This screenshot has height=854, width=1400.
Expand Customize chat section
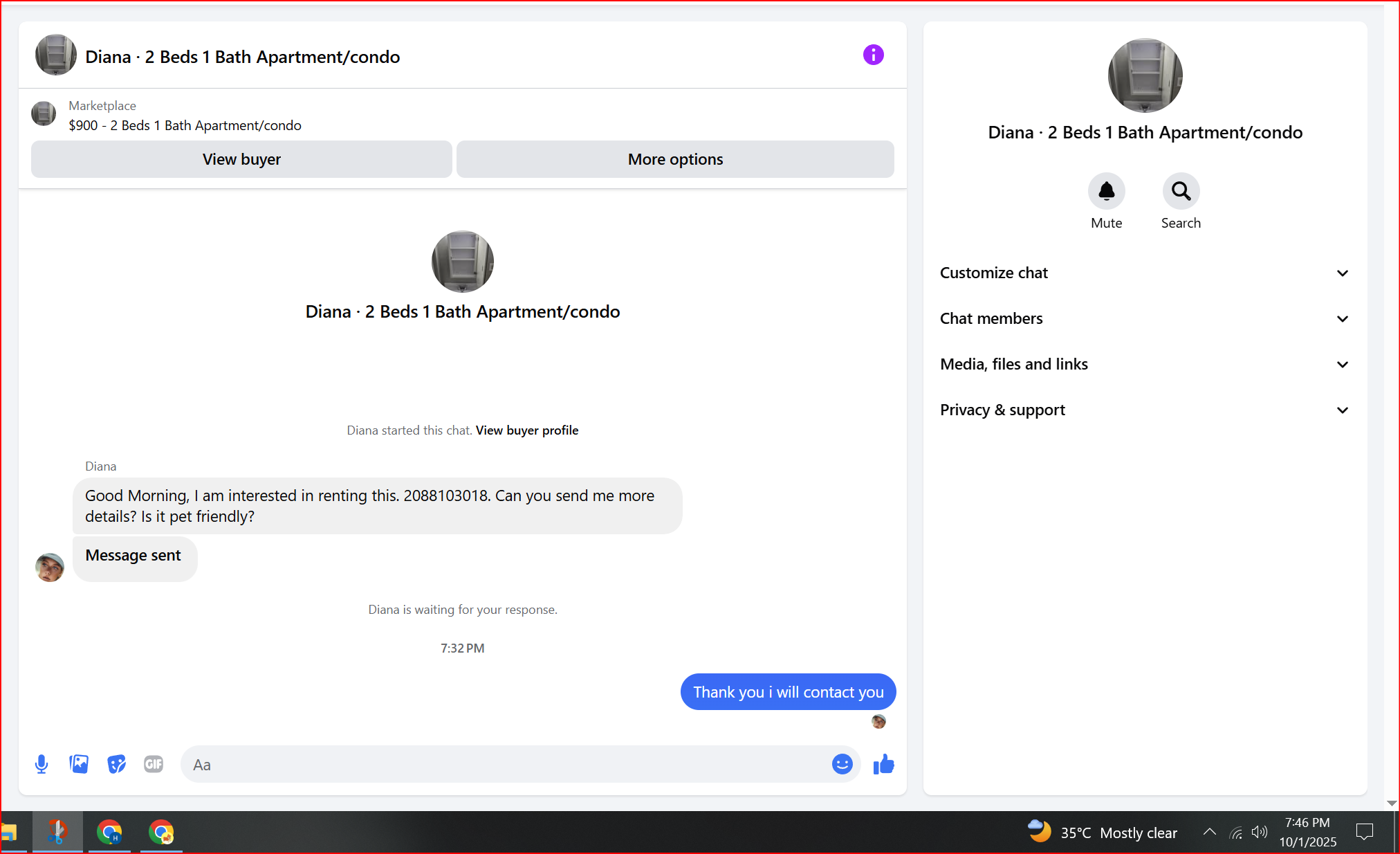[x=1145, y=273]
